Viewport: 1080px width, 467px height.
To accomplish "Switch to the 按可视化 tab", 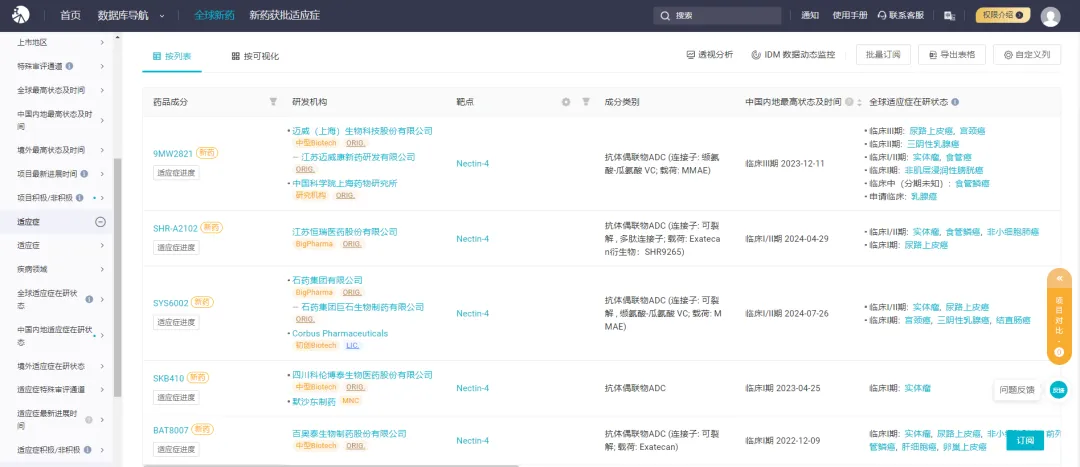I will click(255, 56).
